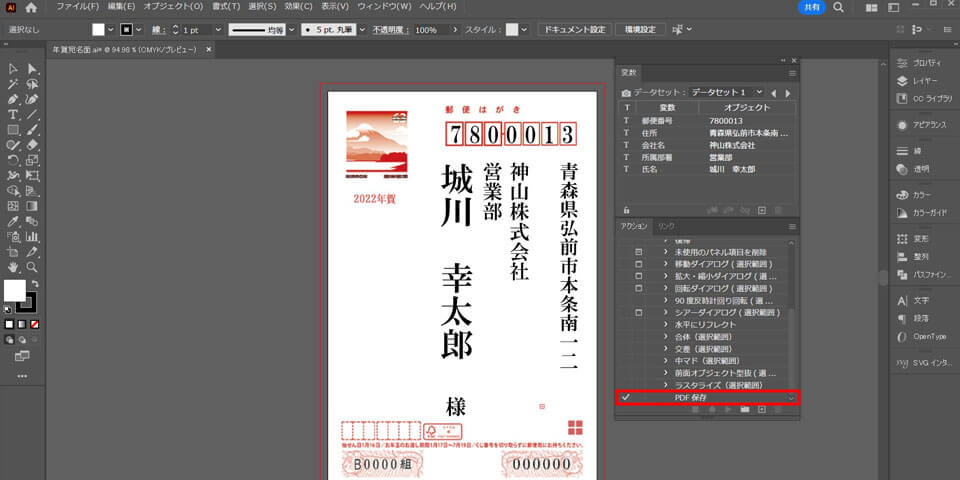960x480 pixels.
Task: Click the white fill color swatch in control bar
Action: pos(98,30)
